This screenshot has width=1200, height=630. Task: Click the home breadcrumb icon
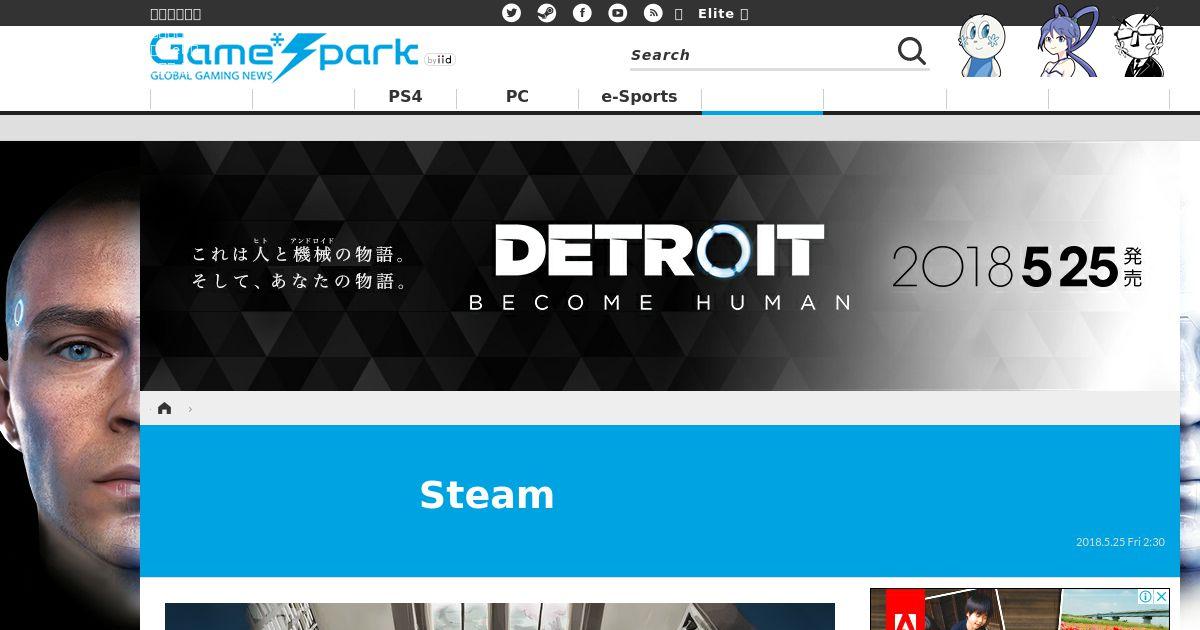pyautogui.click(x=164, y=408)
